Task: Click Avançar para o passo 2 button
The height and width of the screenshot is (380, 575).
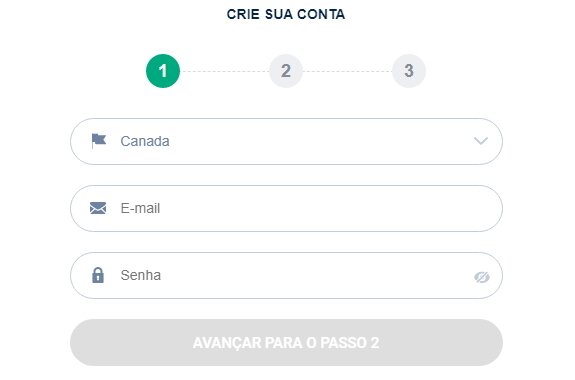Action: point(286,343)
